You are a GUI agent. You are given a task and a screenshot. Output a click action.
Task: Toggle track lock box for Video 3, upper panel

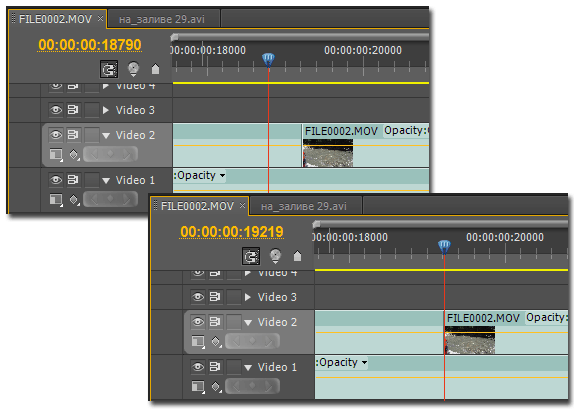click(92, 110)
